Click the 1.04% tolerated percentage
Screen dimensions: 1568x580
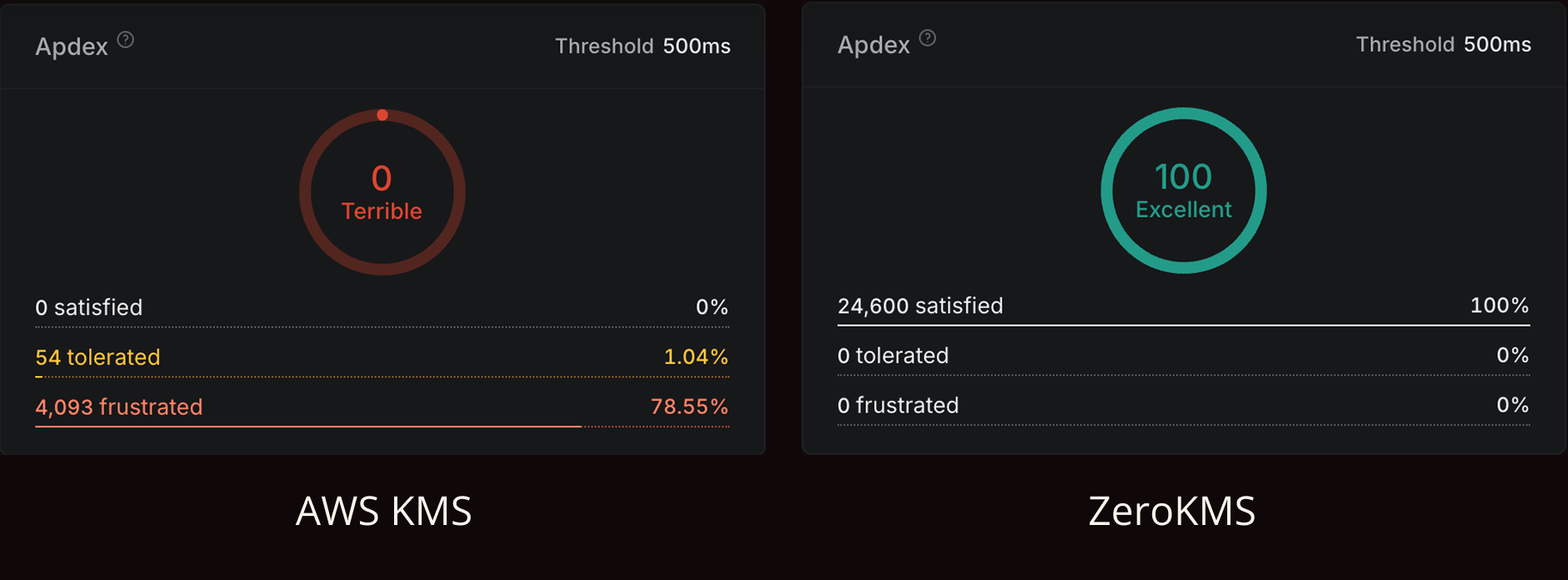[696, 357]
